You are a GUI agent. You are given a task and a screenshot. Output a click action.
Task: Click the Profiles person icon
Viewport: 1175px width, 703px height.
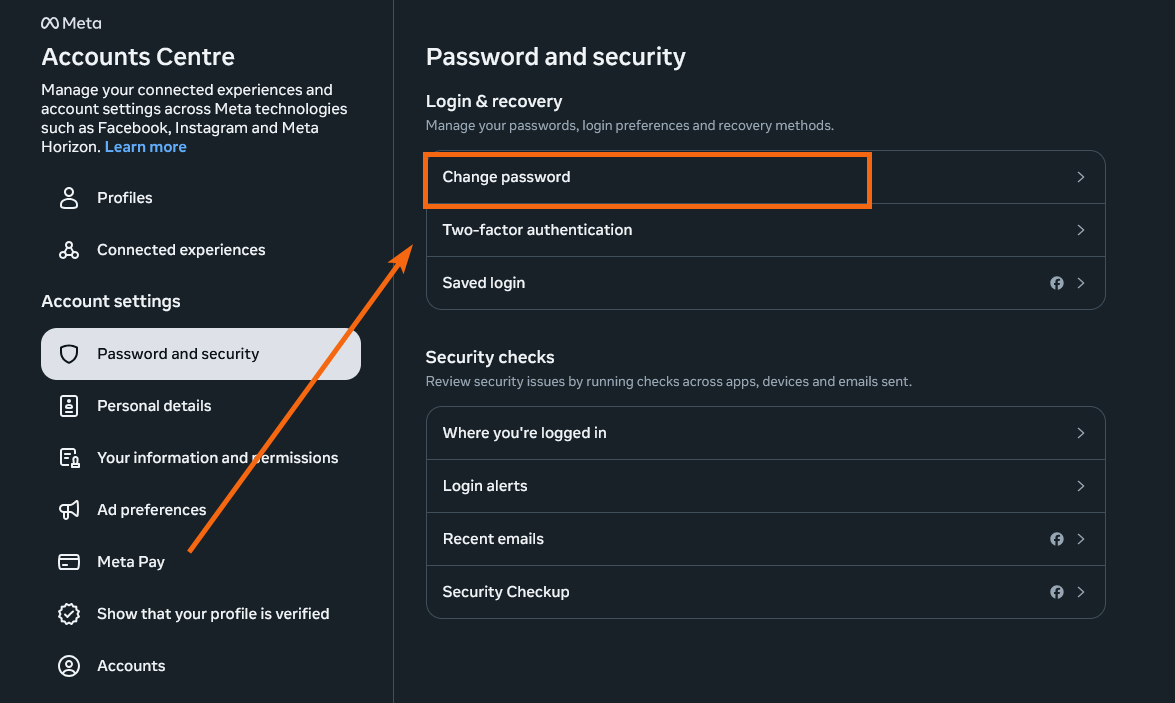click(69, 198)
